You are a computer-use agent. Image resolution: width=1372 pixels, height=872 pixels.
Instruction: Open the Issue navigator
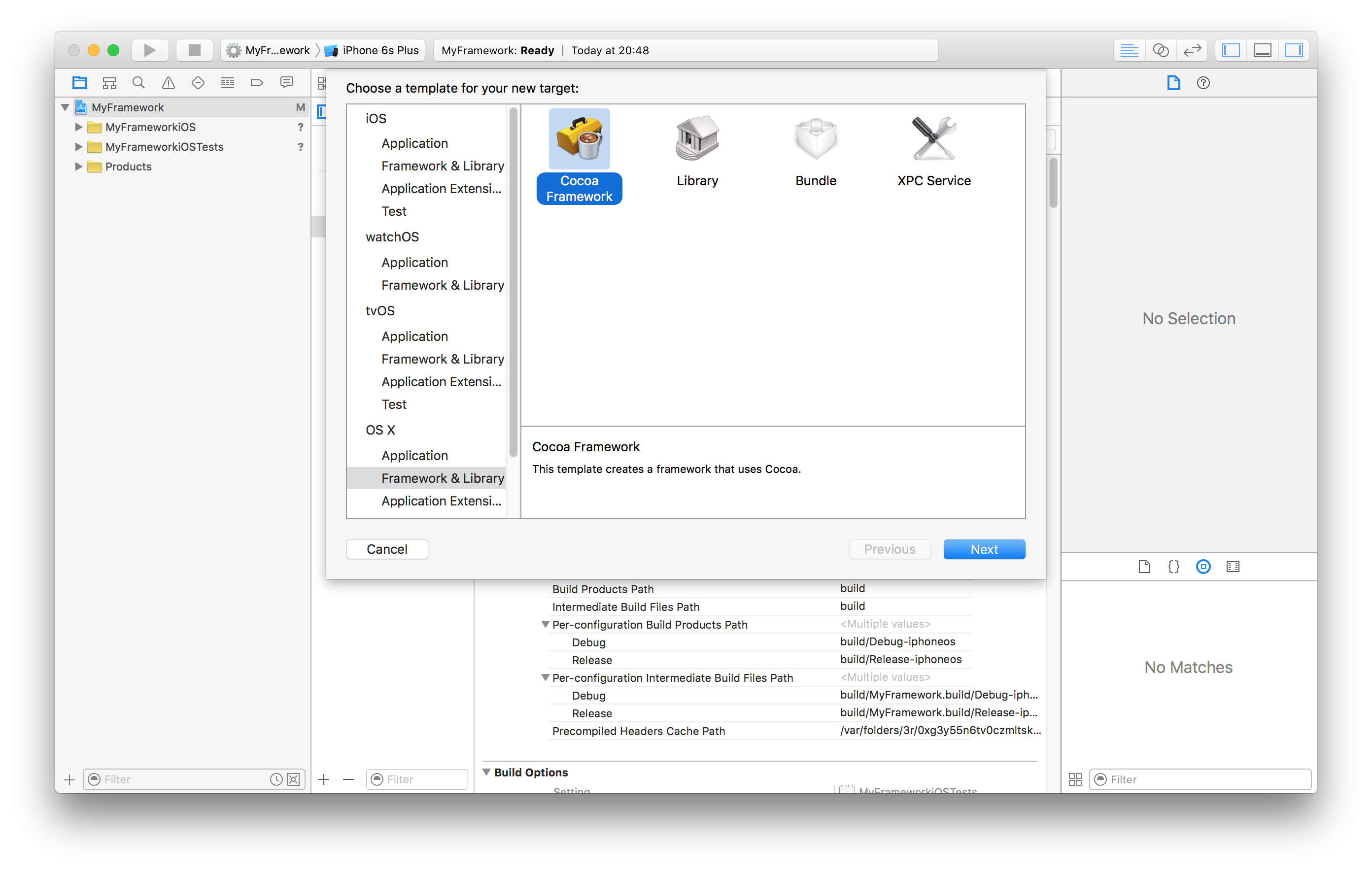tap(168, 83)
